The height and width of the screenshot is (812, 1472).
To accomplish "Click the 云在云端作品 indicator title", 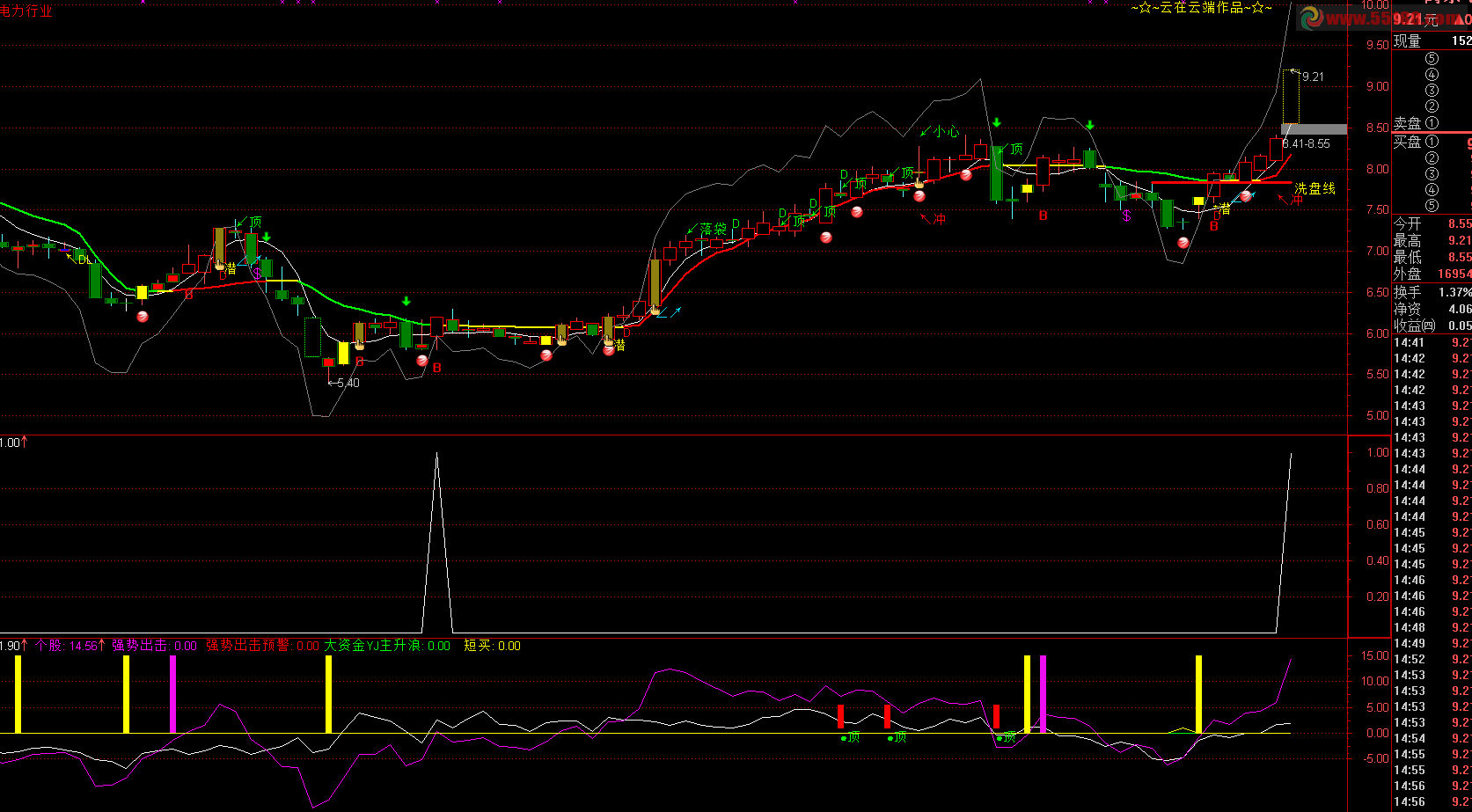I will (1201, 8).
